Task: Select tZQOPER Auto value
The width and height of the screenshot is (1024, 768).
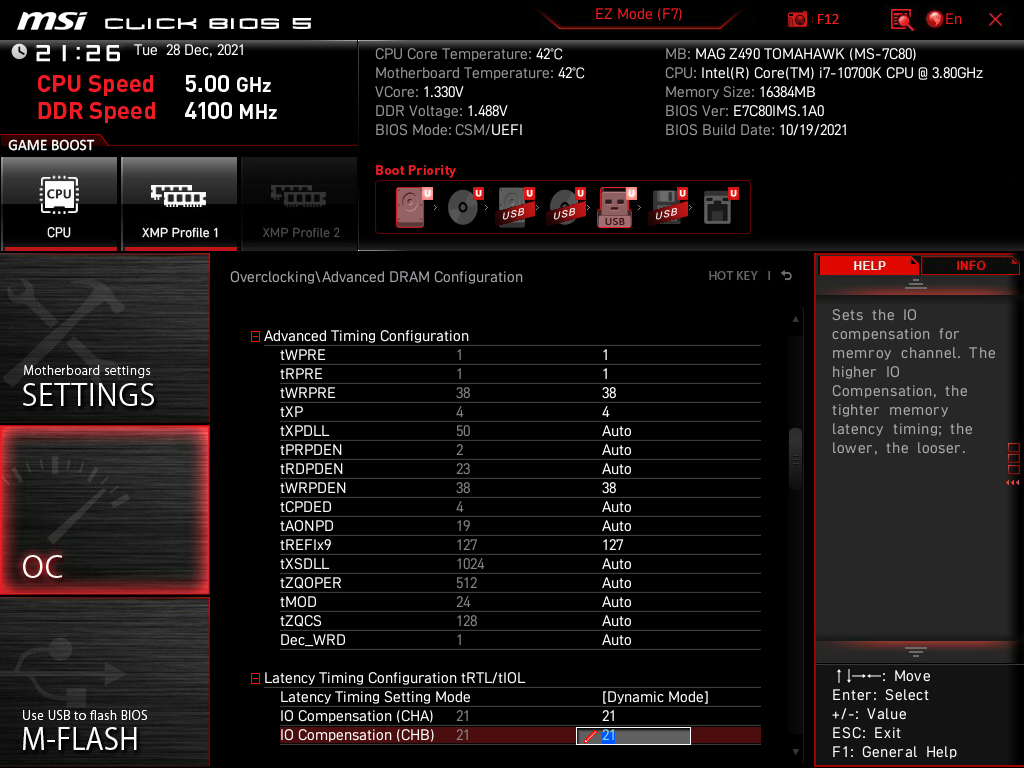Action: click(x=616, y=583)
